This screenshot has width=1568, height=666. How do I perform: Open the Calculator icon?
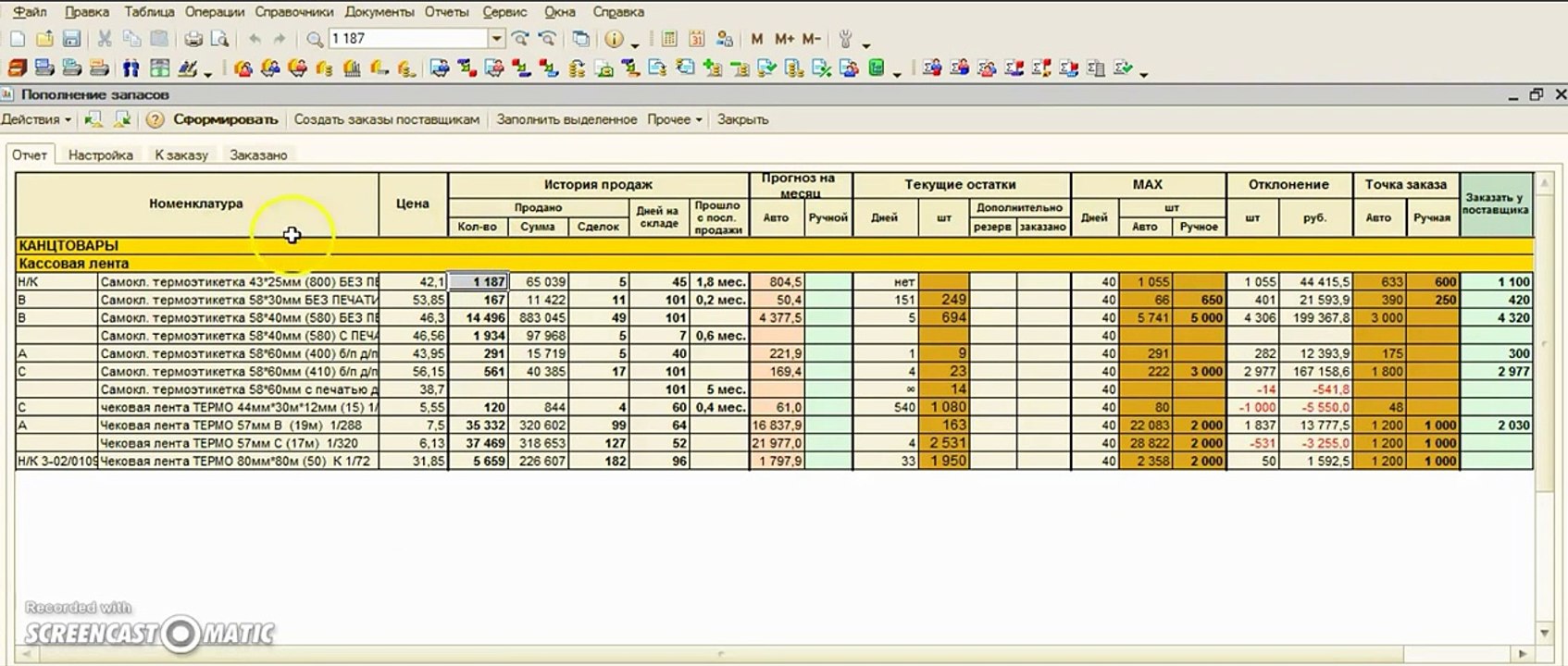(669, 39)
